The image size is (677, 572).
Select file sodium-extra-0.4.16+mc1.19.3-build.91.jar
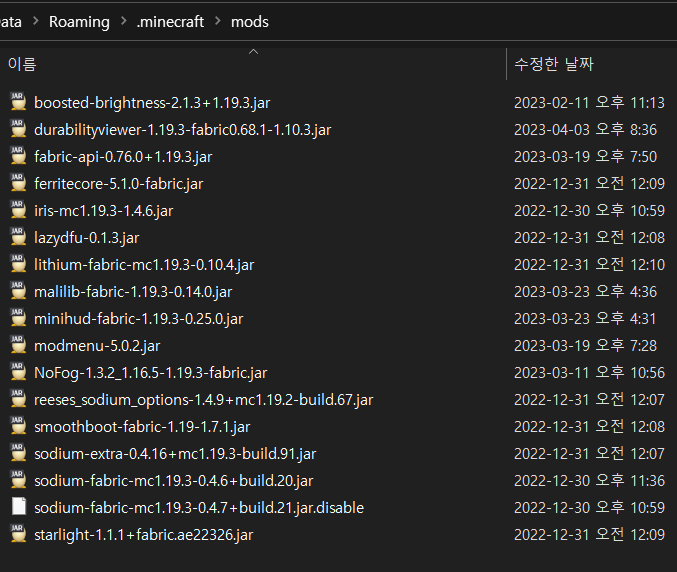[x=175, y=454]
